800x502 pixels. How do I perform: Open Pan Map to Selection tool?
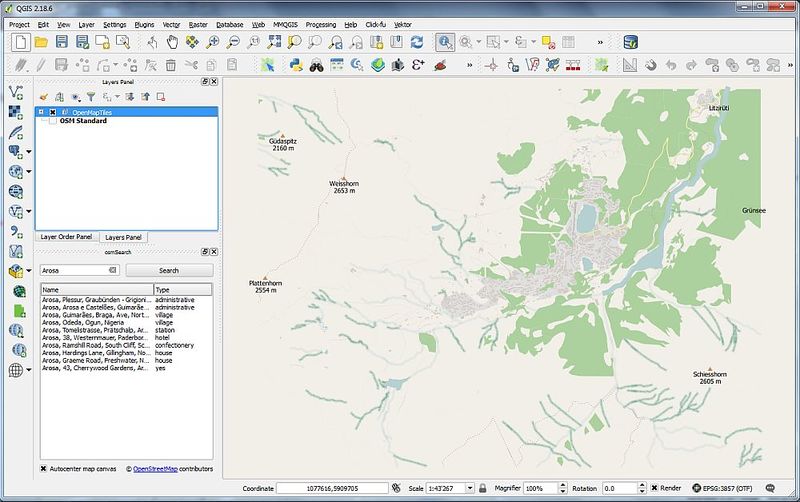(193, 42)
